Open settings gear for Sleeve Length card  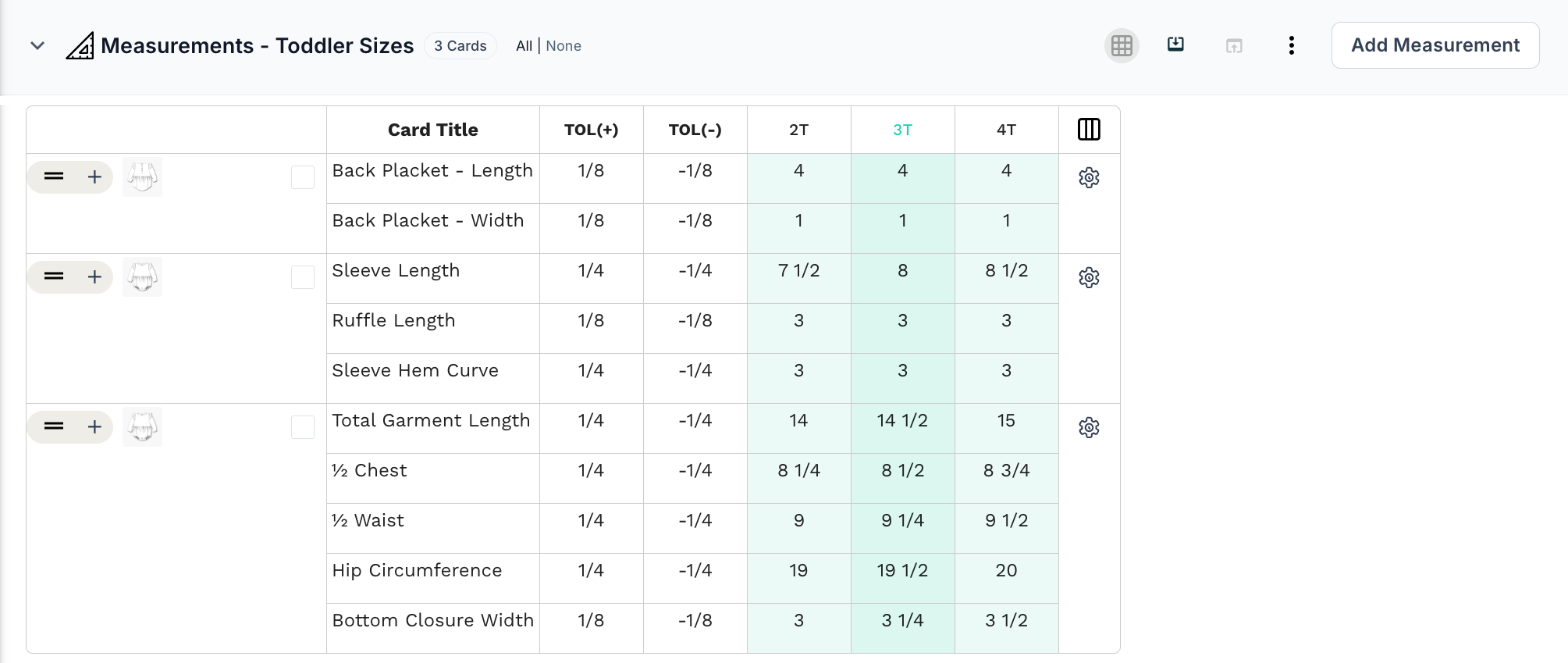click(x=1089, y=278)
